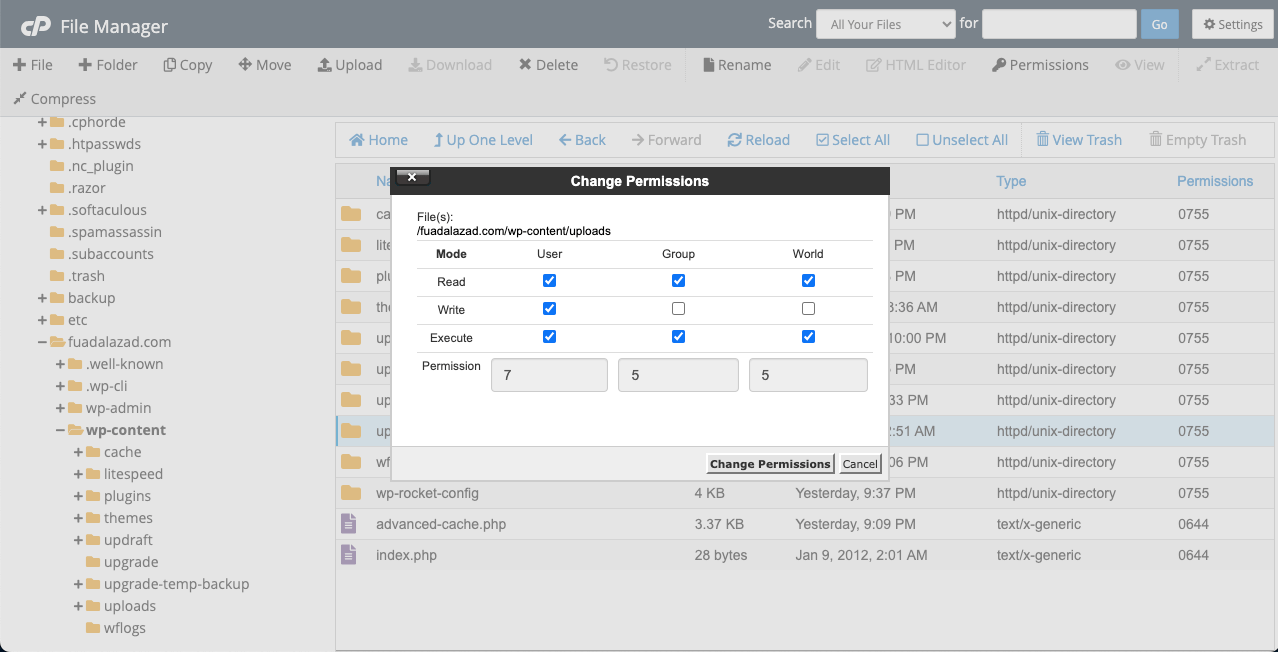Collapse the wp-content tree folder
This screenshot has height=652, width=1278.
(x=60, y=430)
